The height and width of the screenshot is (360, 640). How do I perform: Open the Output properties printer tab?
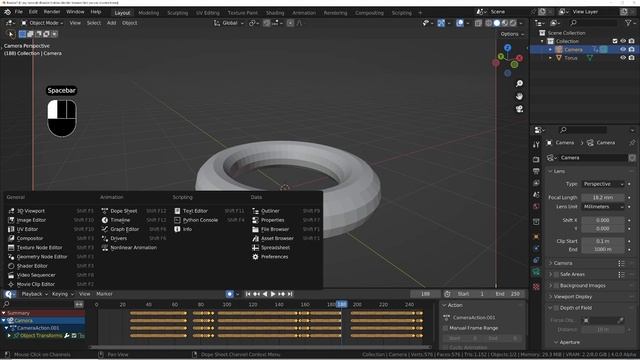coord(536,171)
